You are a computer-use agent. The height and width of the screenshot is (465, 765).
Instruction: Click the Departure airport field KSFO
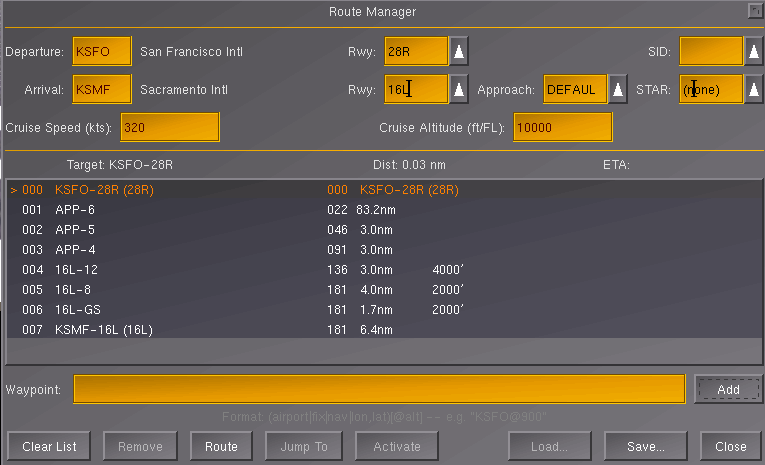[102, 51]
